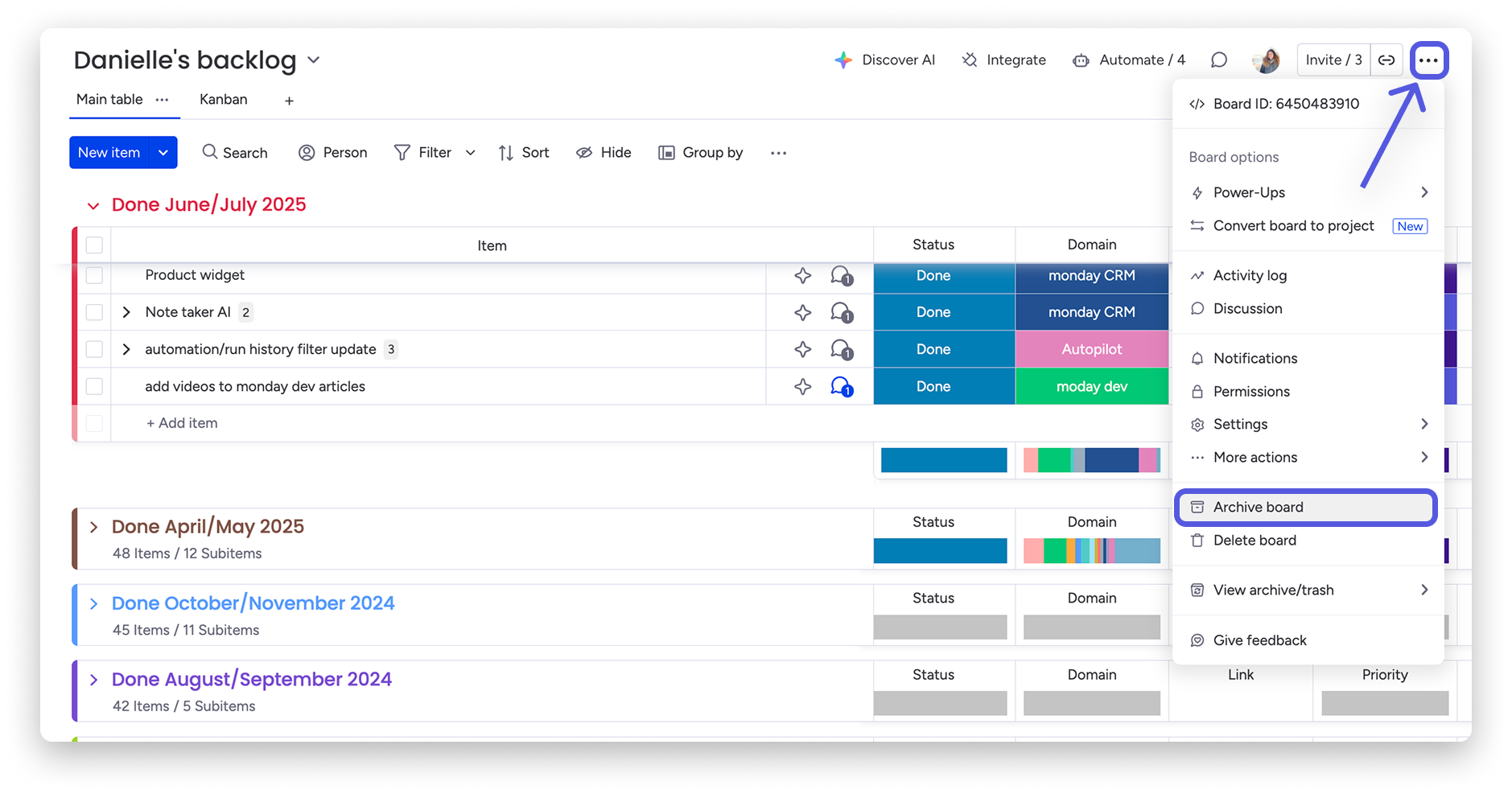Collapse the Done June/July 2025 group

(93, 206)
